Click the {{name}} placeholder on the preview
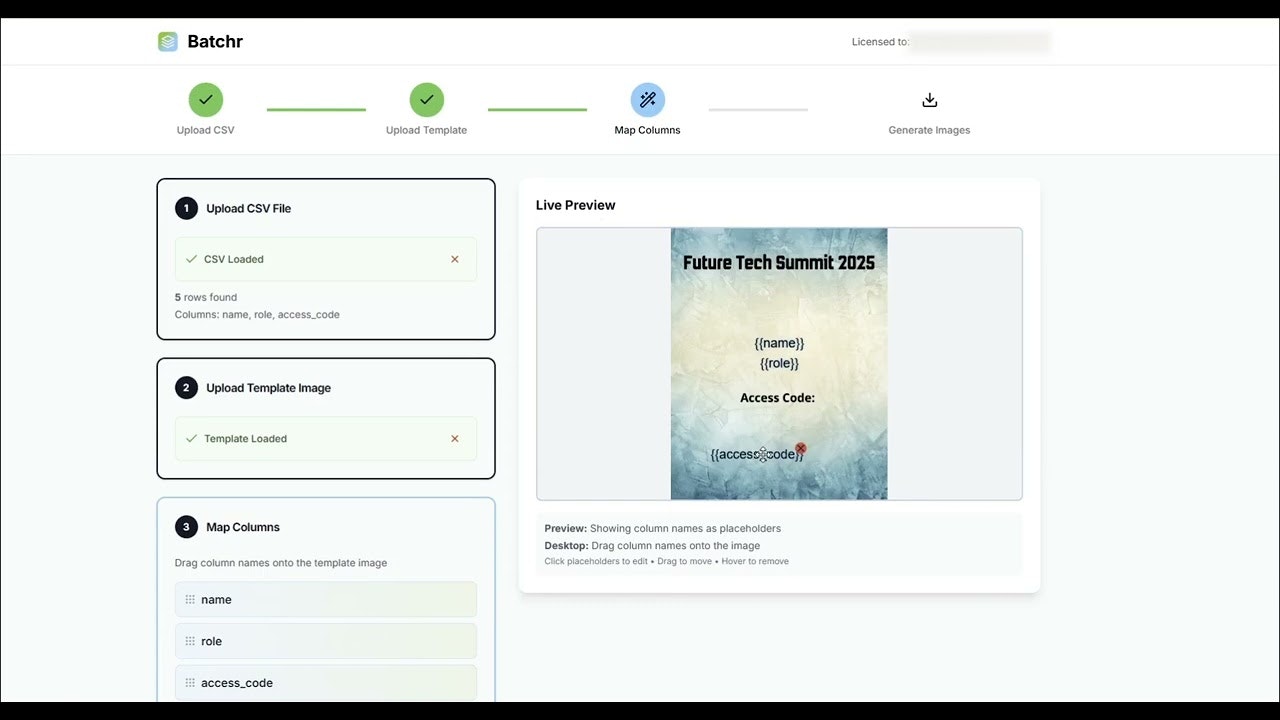Viewport: 1280px width, 720px height. (779, 343)
